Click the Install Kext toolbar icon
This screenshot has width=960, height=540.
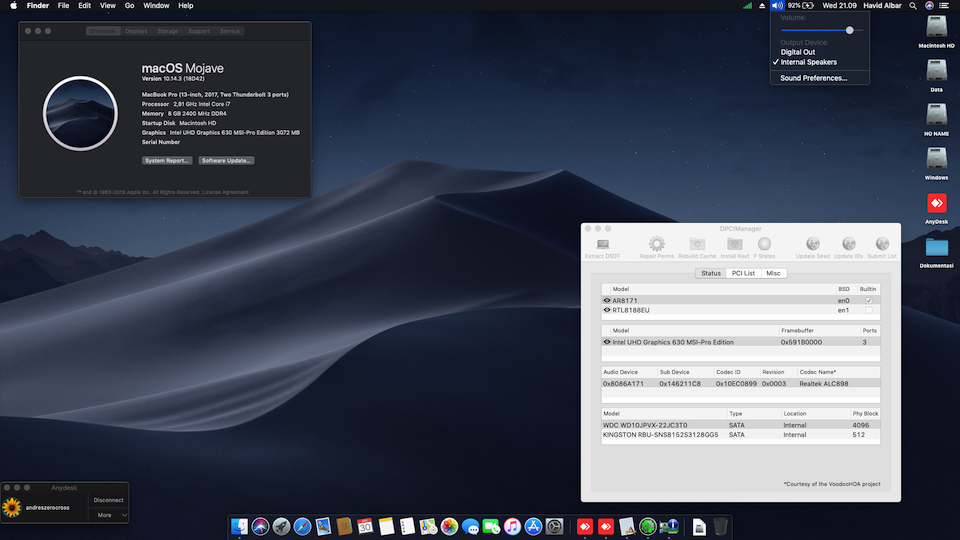point(734,245)
